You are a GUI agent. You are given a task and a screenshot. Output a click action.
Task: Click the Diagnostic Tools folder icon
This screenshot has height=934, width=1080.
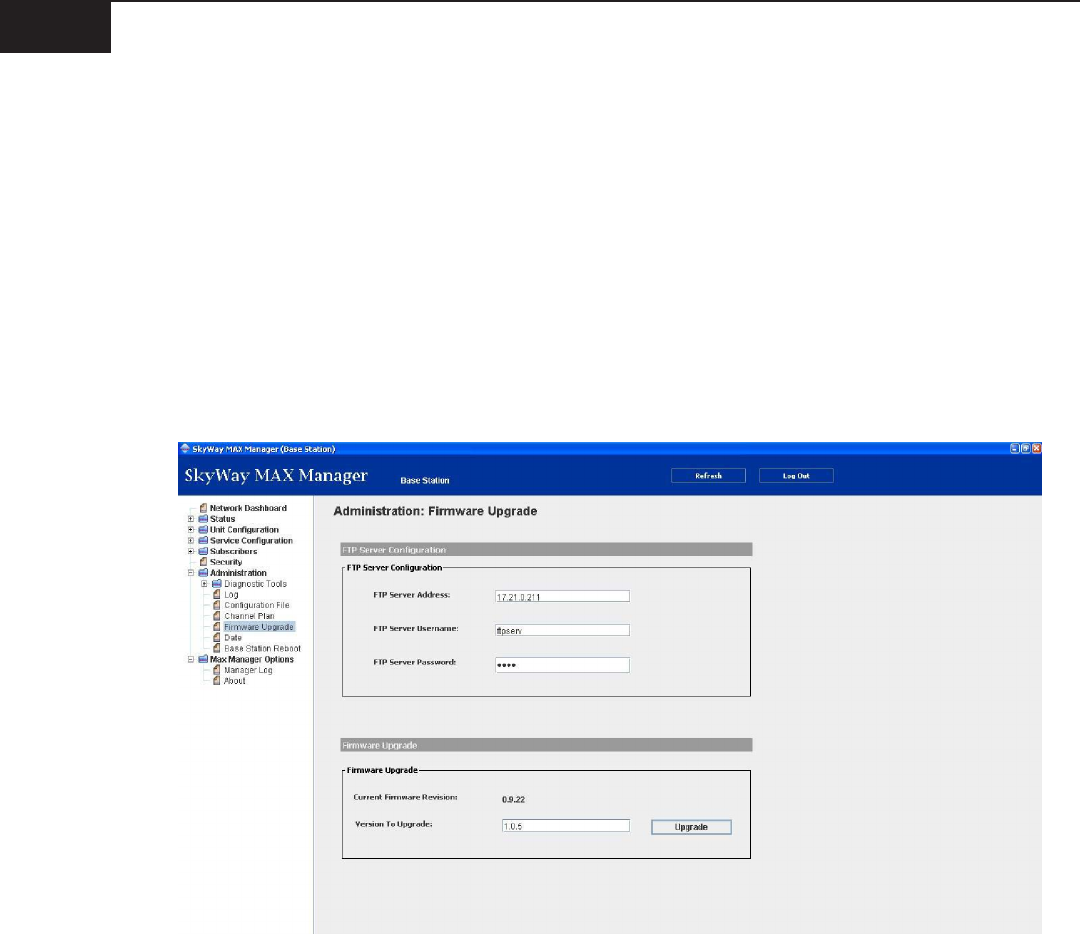pyautogui.click(x=217, y=583)
